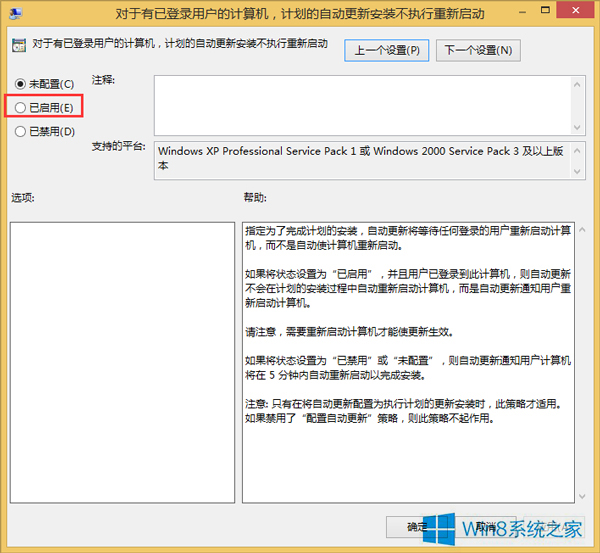Click the supported platforms scroll up arrow
The width and height of the screenshot is (600, 553).
click(x=577, y=151)
